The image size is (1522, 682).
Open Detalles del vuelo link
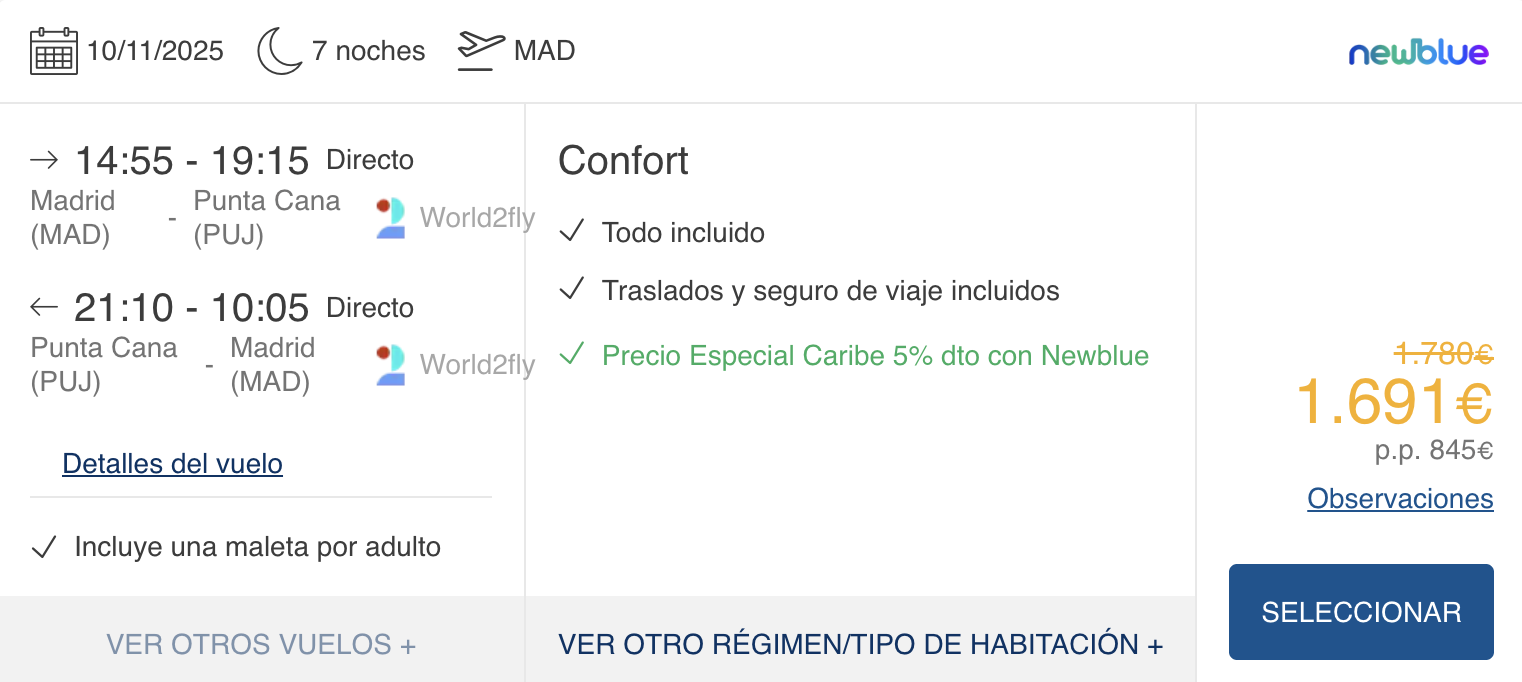[x=172, y=464]
